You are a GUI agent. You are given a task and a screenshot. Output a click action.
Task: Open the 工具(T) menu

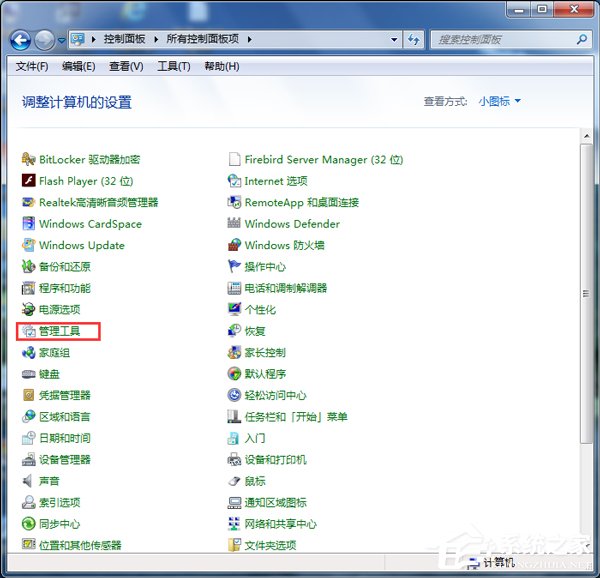tap(173, 66)
